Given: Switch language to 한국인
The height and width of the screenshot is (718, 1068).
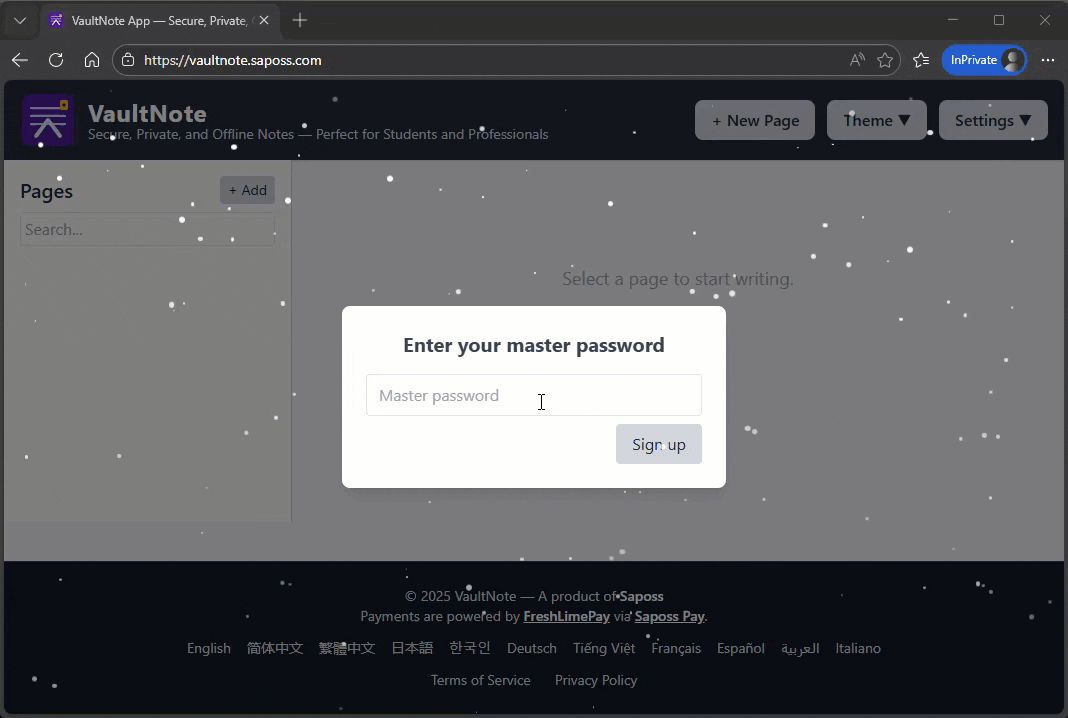Looking at the screenshot, I should 470,648.
